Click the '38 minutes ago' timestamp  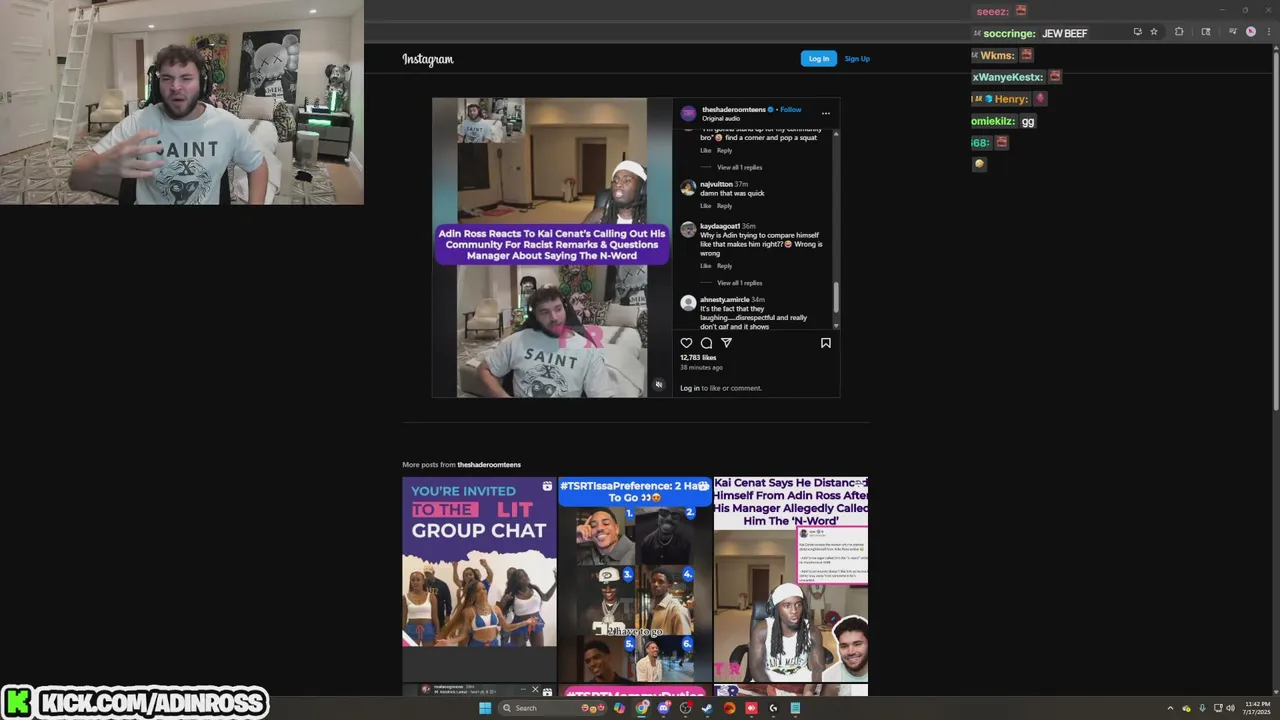click(x=701, y=367)
